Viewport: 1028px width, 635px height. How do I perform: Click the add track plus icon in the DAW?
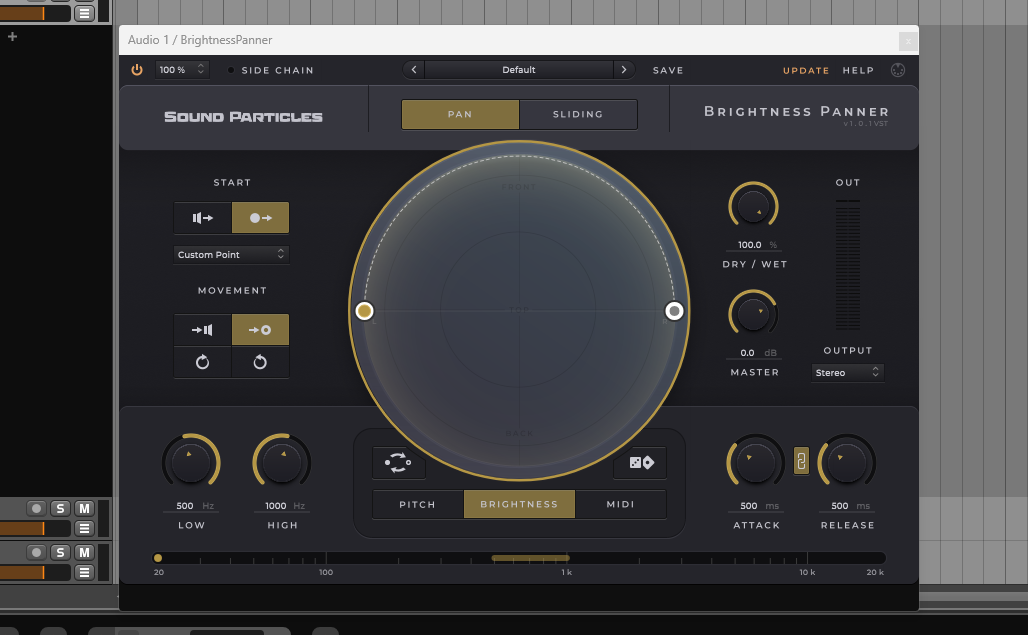12,37
